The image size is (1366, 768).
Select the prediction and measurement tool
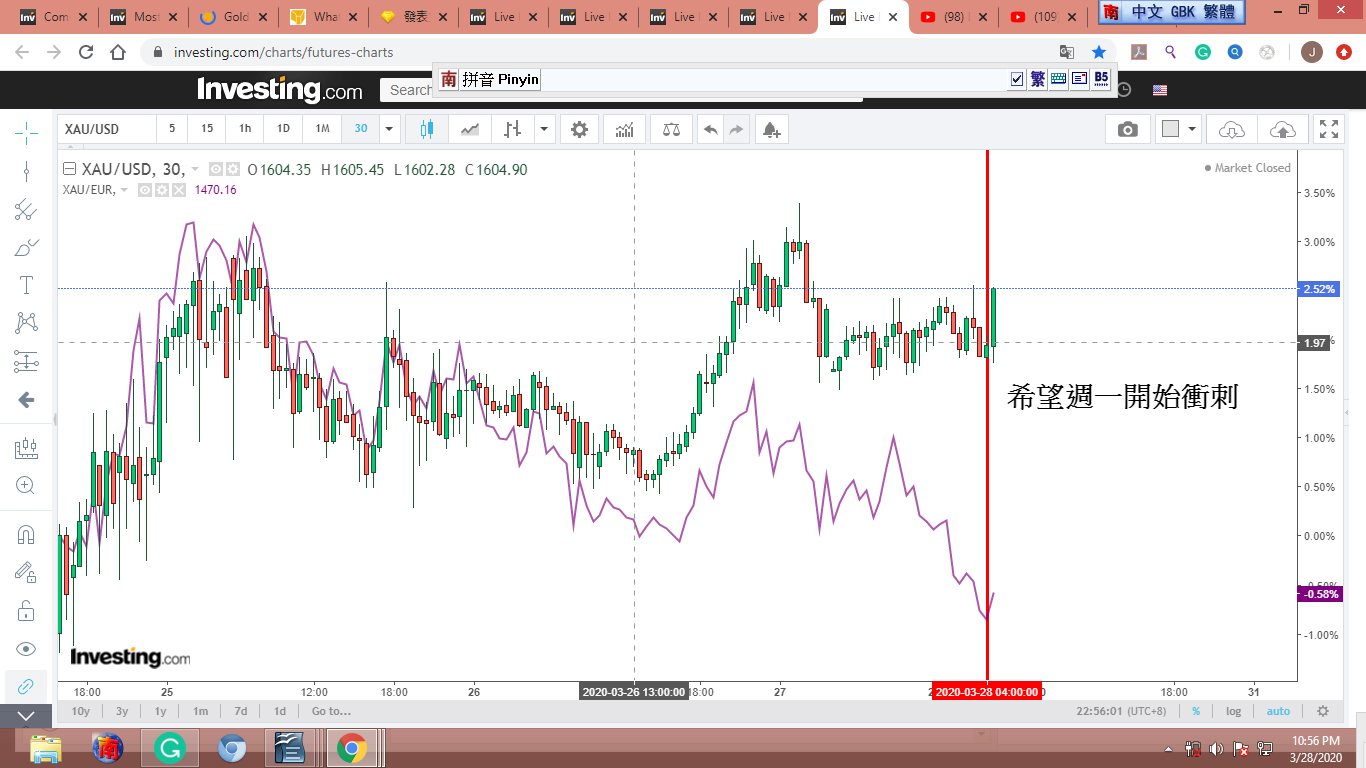pos(26,361)
